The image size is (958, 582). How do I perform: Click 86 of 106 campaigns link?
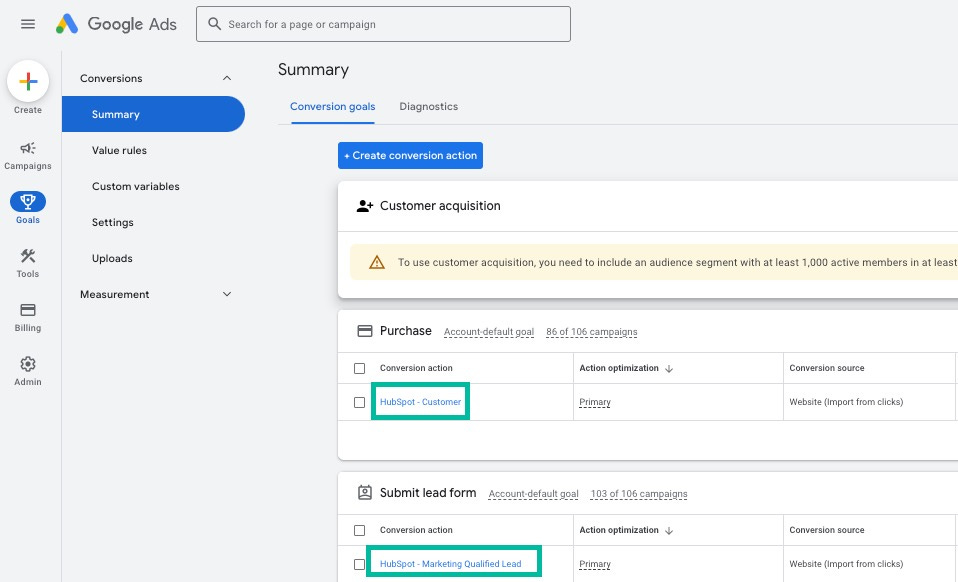tap(591, 332)
